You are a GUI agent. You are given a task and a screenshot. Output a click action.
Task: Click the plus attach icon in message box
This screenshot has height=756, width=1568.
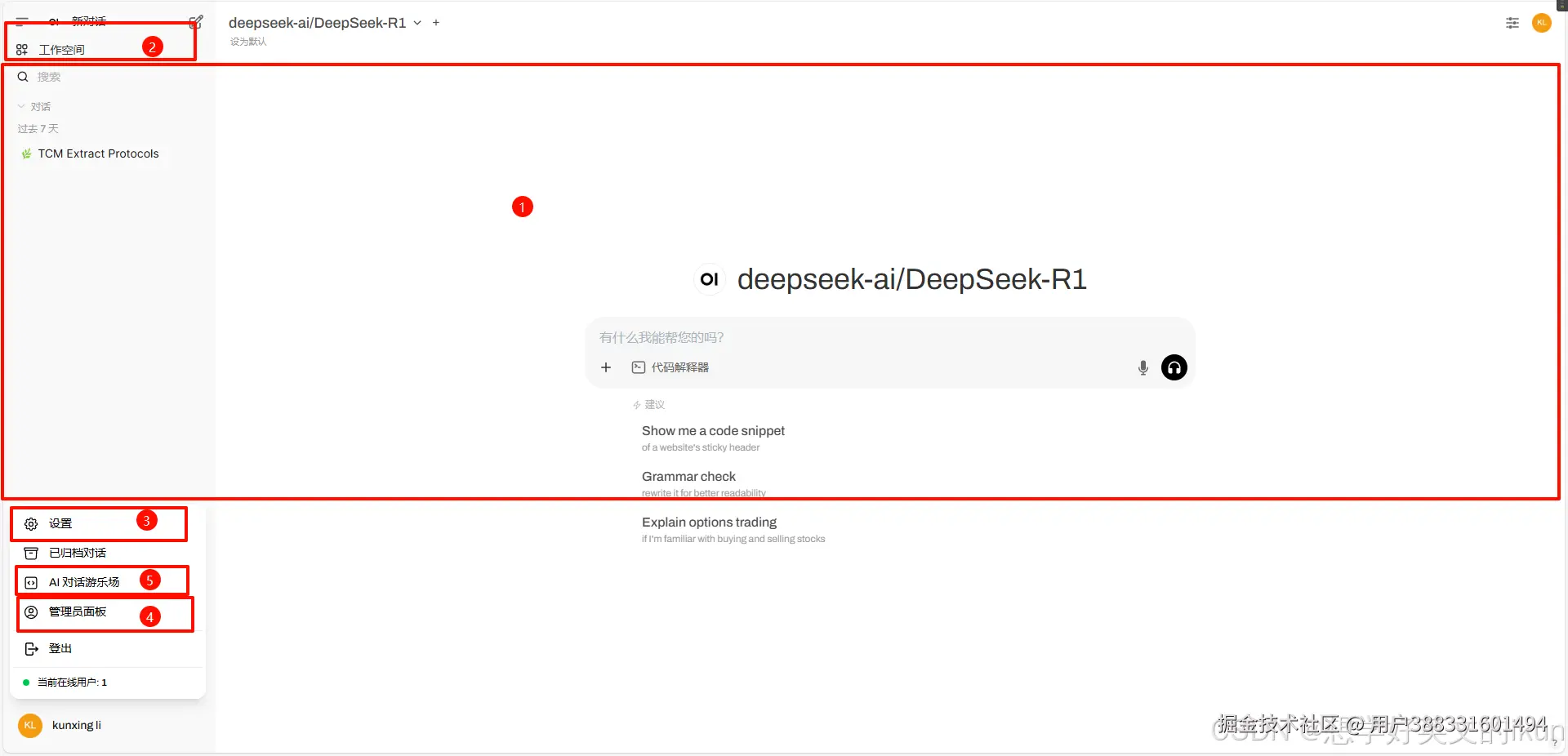tap(606, 367)
